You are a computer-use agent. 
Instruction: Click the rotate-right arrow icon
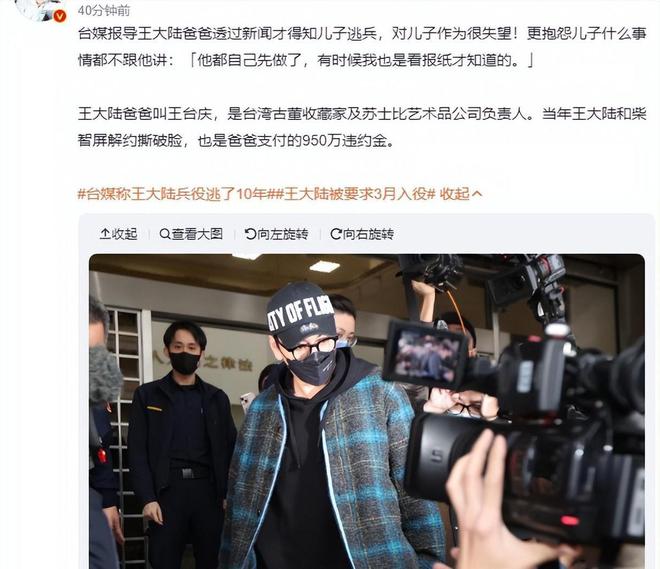(336, 234)
